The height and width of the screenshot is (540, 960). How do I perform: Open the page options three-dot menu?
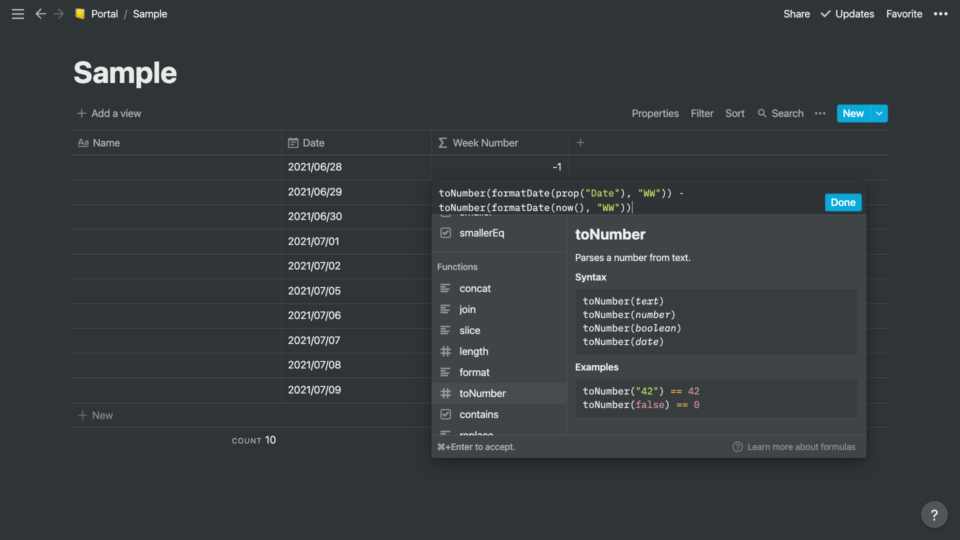pyautogui.click(x=940, y=13)
